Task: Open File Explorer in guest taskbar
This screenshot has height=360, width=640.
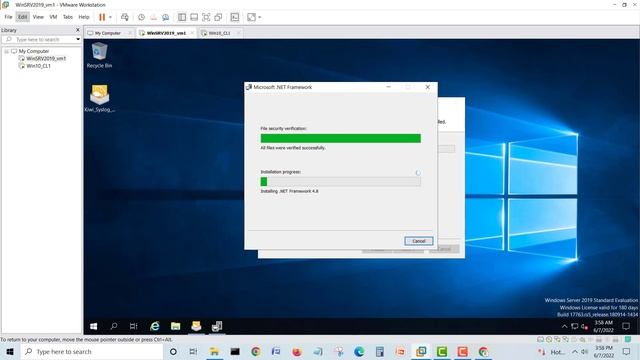Action: click(x=176, y=326)
